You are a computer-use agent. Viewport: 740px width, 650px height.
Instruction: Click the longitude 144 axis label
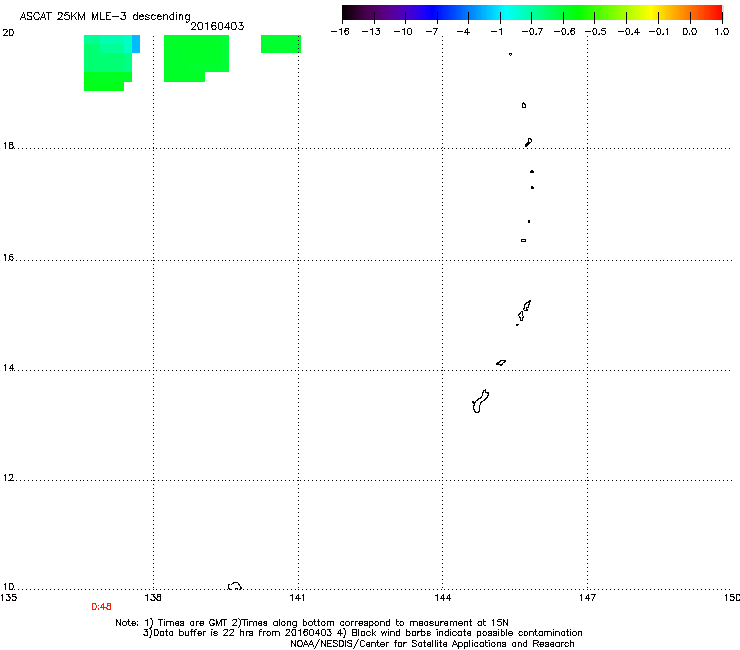443,598
